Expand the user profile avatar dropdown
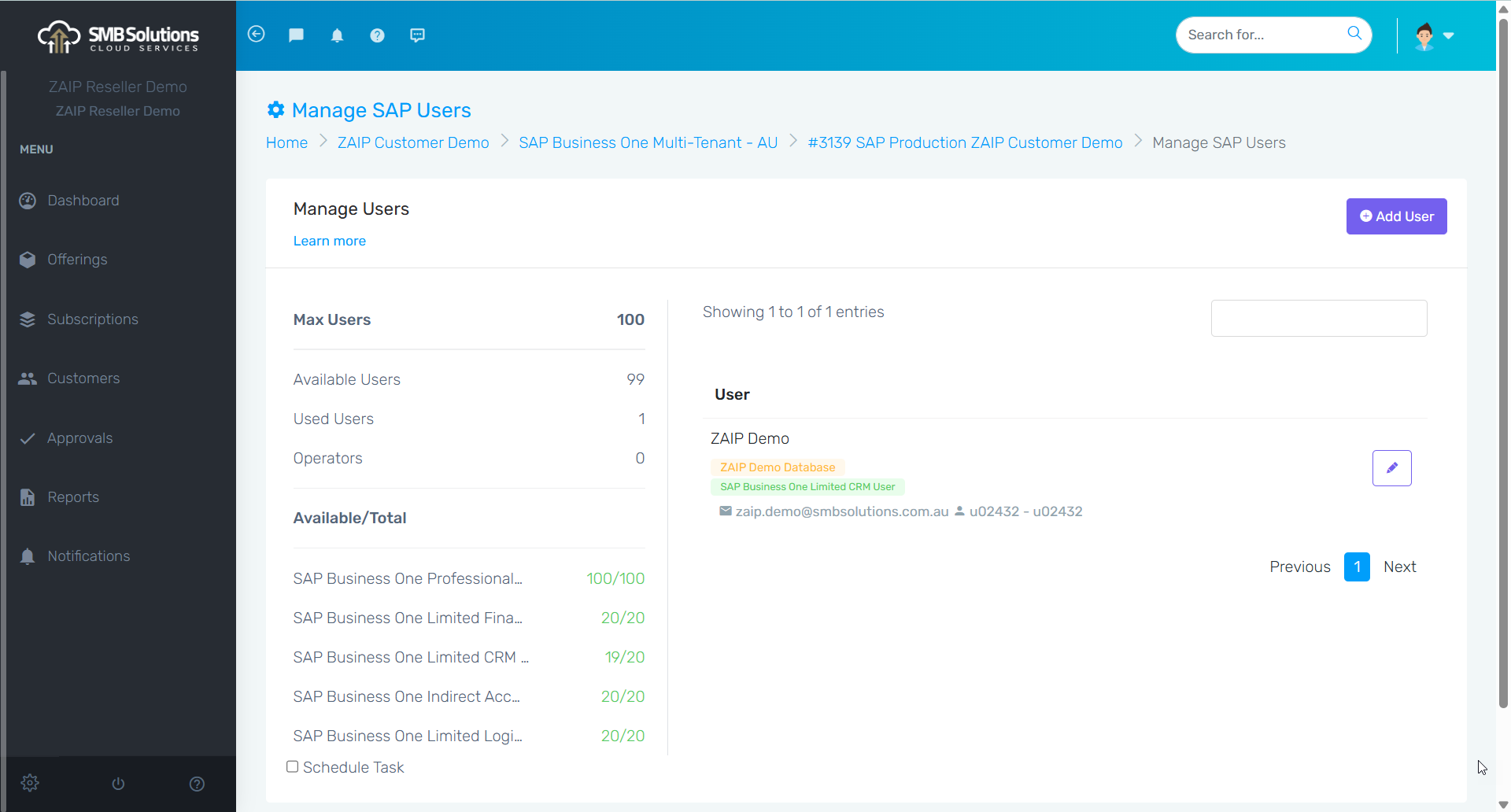 (1433, 35)
